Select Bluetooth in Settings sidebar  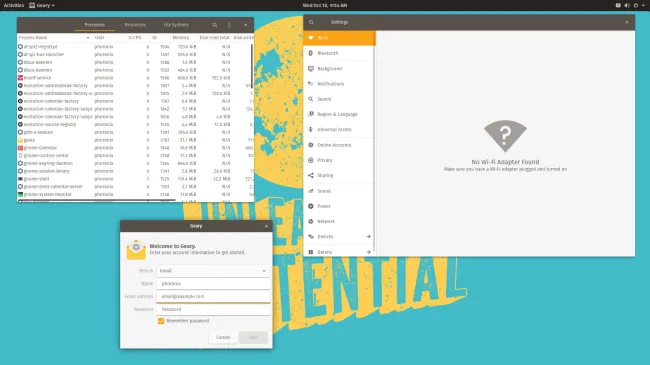[x=340, y=53]
